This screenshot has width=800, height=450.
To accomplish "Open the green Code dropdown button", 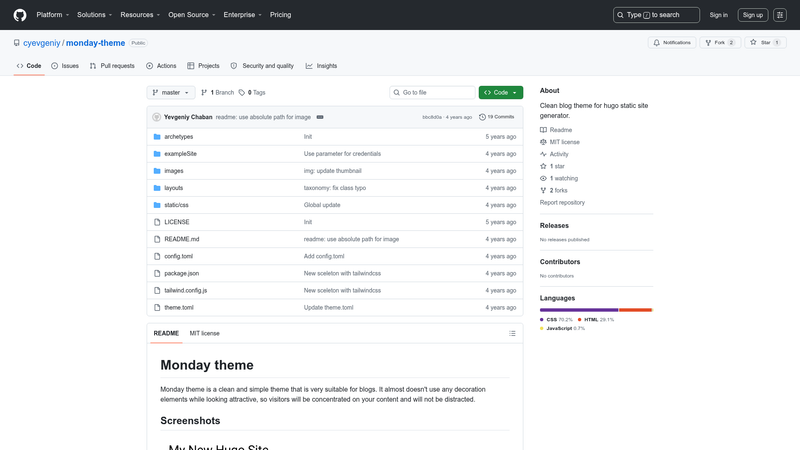I will pyautogui.click(x=501, y=92).
